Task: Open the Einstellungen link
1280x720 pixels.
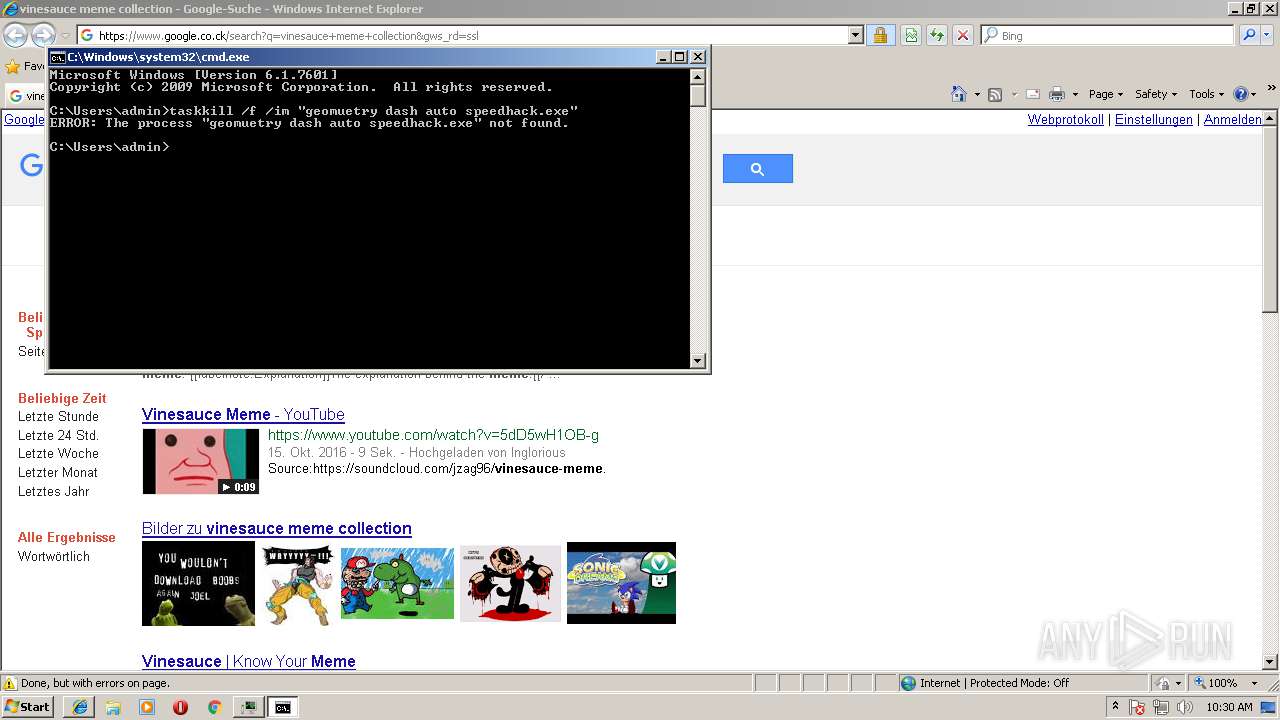Action: point(1154,119)
